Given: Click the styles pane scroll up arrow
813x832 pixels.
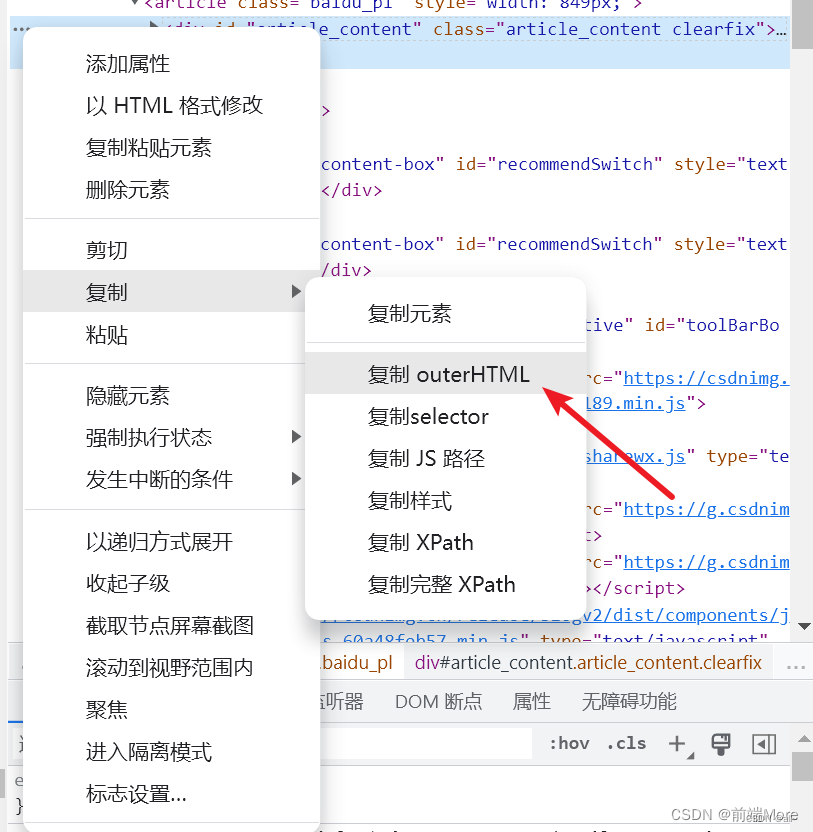Looking at the screenshot, I should click(804, 739).
